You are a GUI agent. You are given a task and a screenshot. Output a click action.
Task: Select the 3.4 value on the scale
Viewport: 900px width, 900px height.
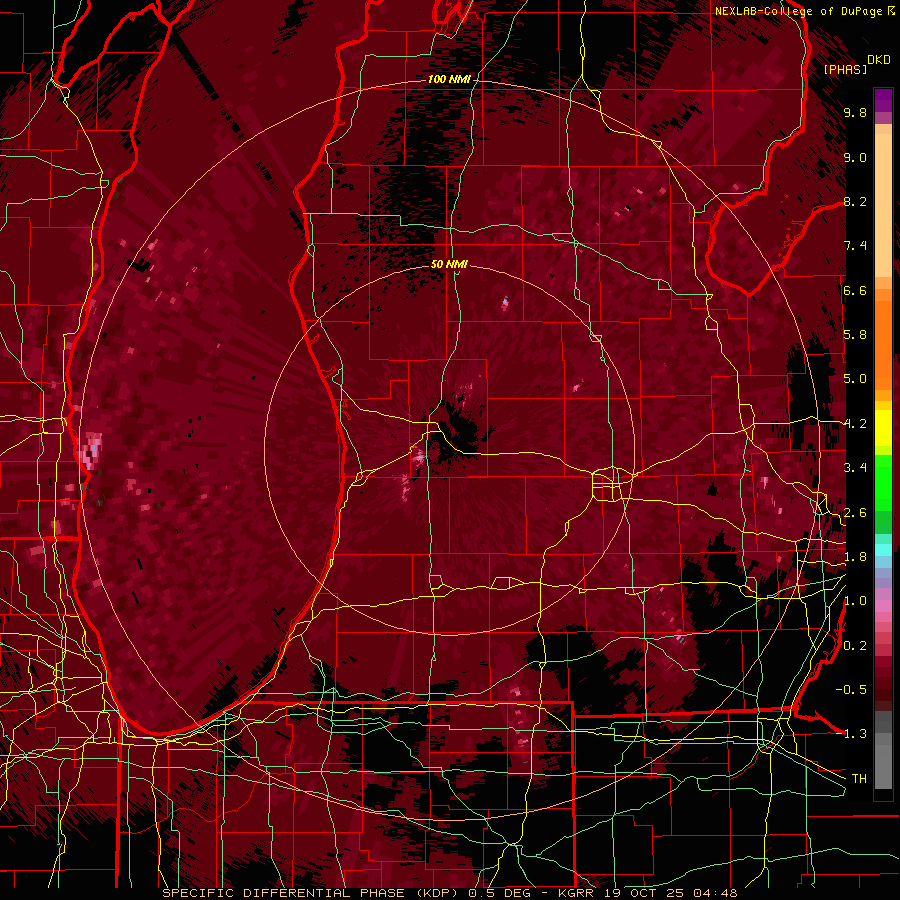tap(855, 468)
